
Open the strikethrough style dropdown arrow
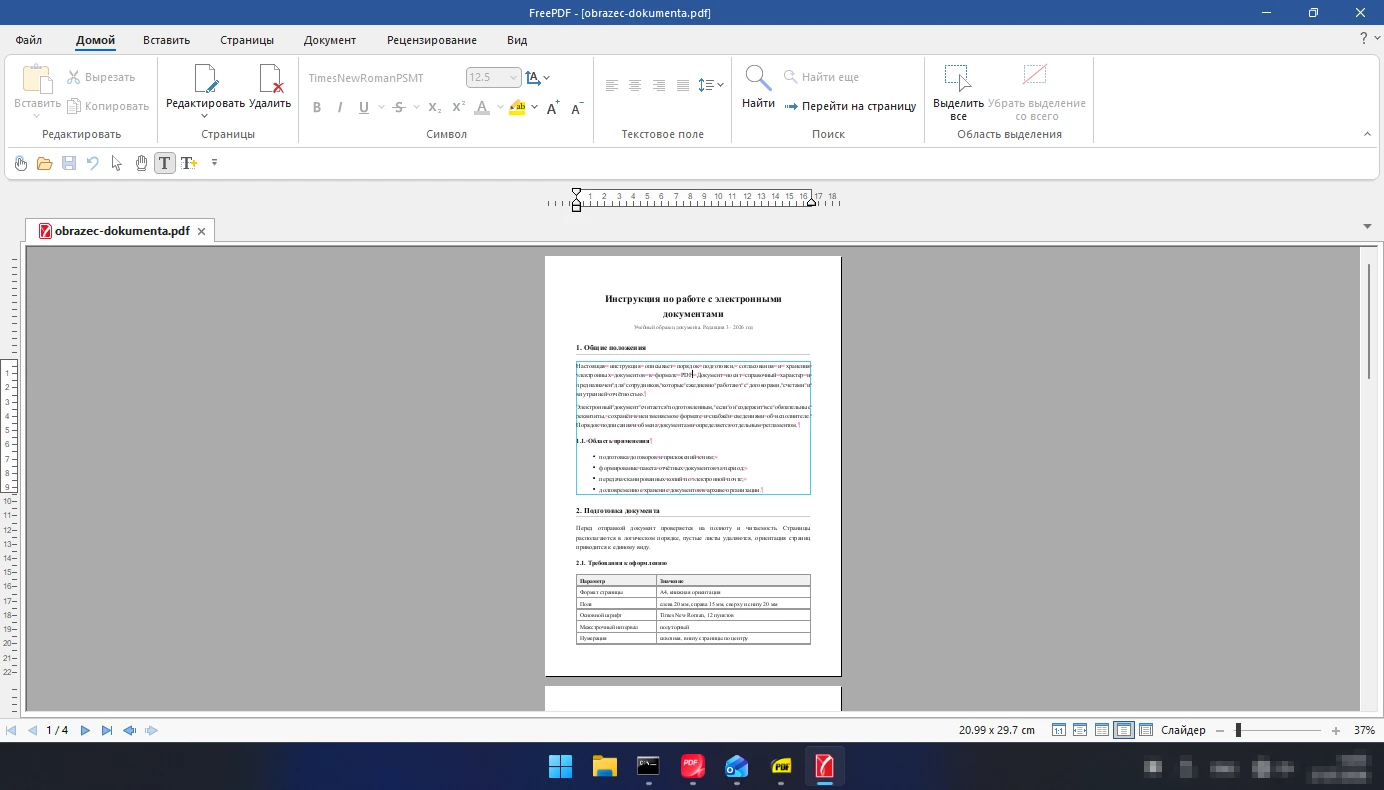tap(415, 108)
